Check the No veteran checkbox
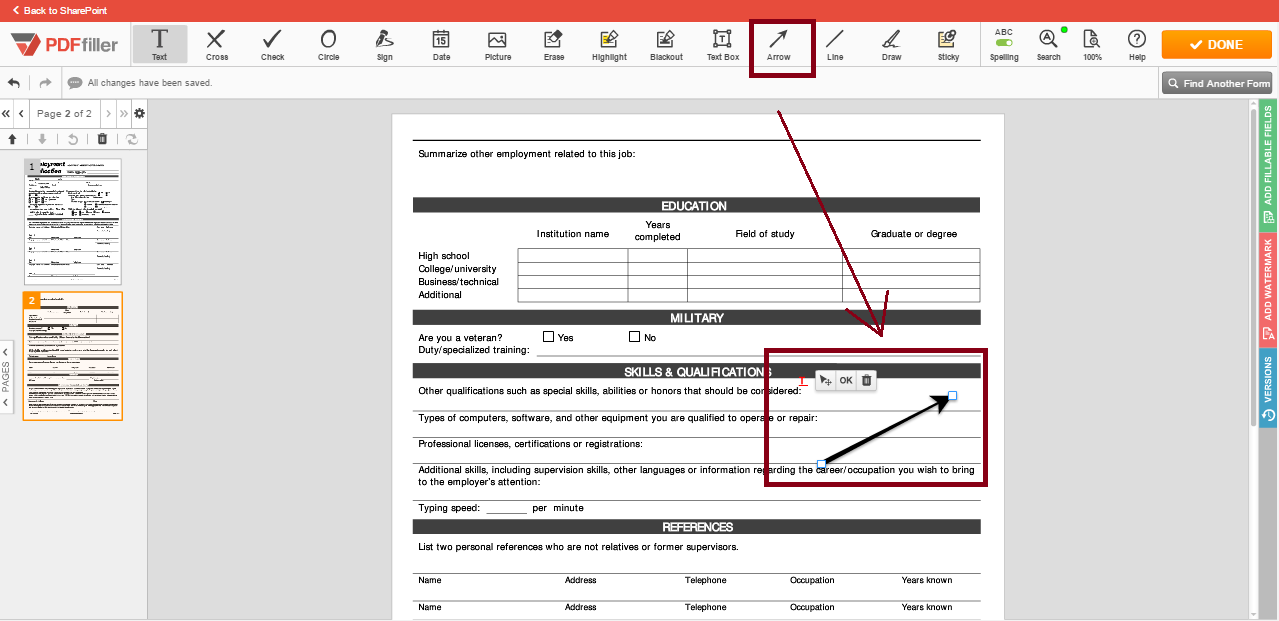1279x621 pixels. [634, 336]
